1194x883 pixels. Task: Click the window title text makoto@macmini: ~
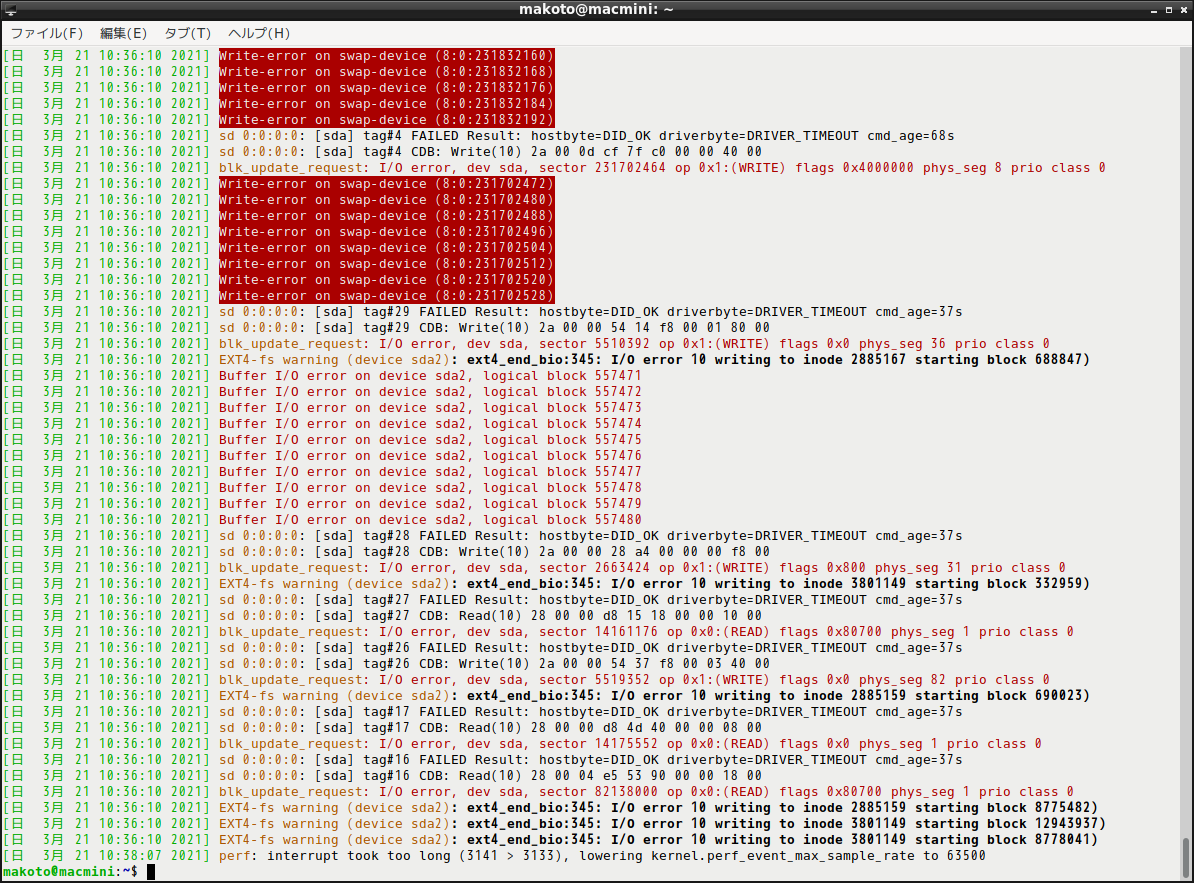point(597,9)
